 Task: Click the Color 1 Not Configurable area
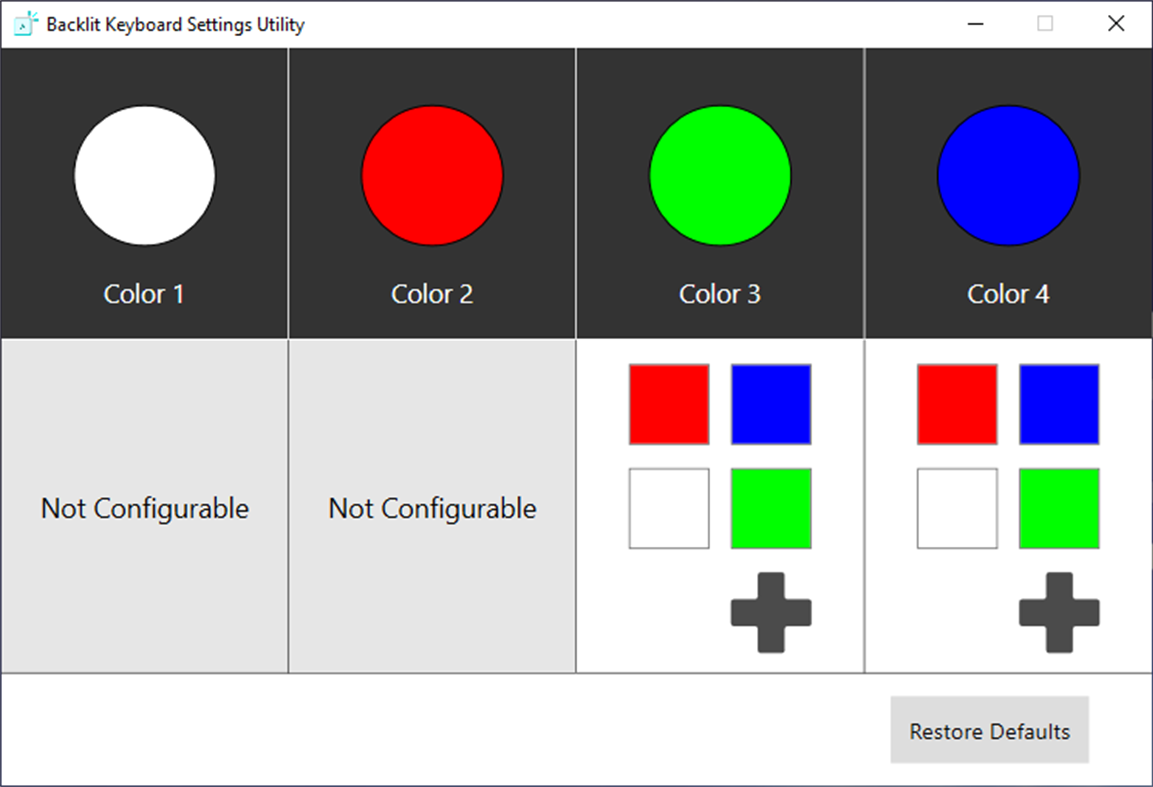[144, 508]
